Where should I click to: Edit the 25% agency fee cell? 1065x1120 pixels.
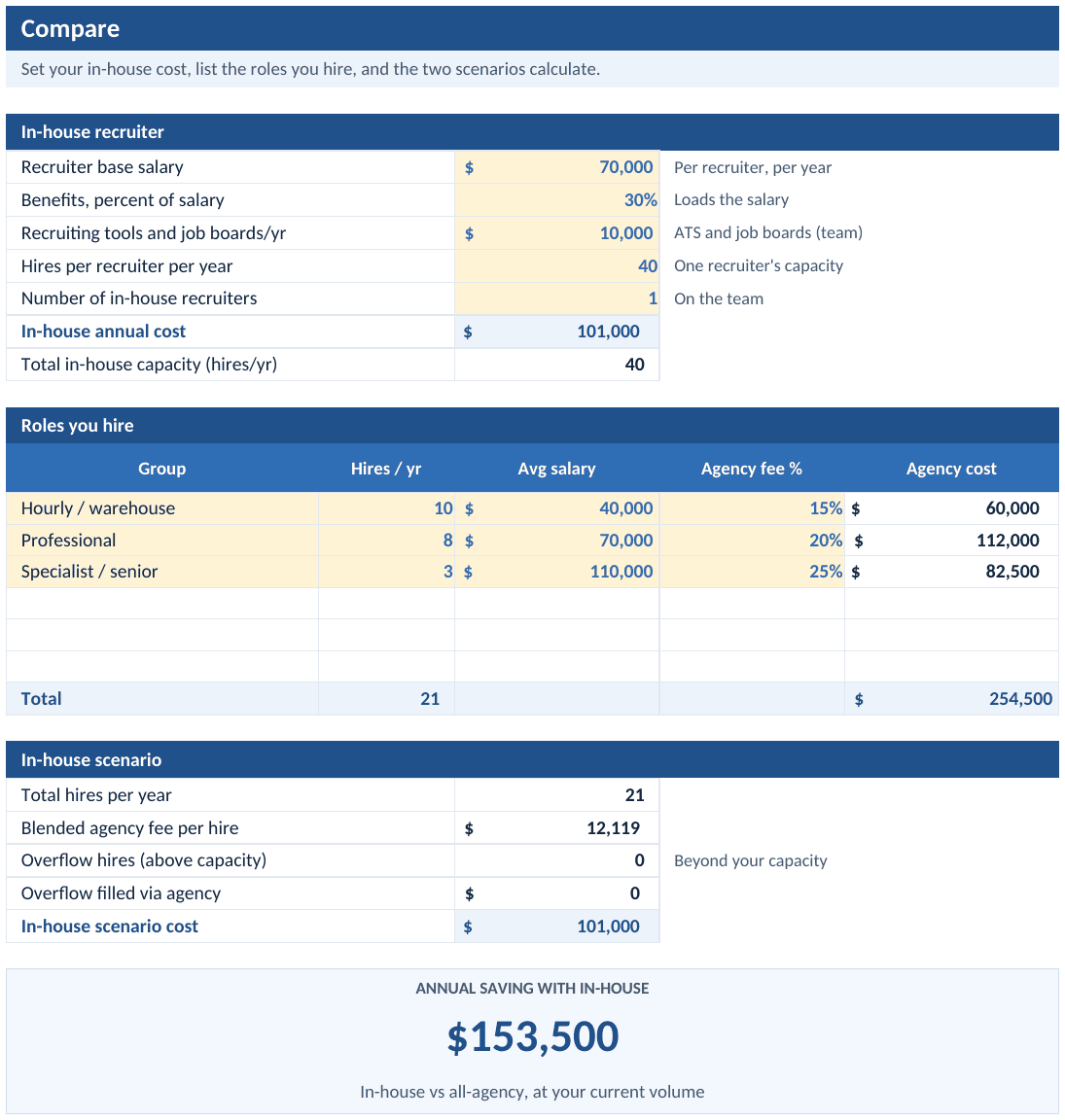click(752, 572)
